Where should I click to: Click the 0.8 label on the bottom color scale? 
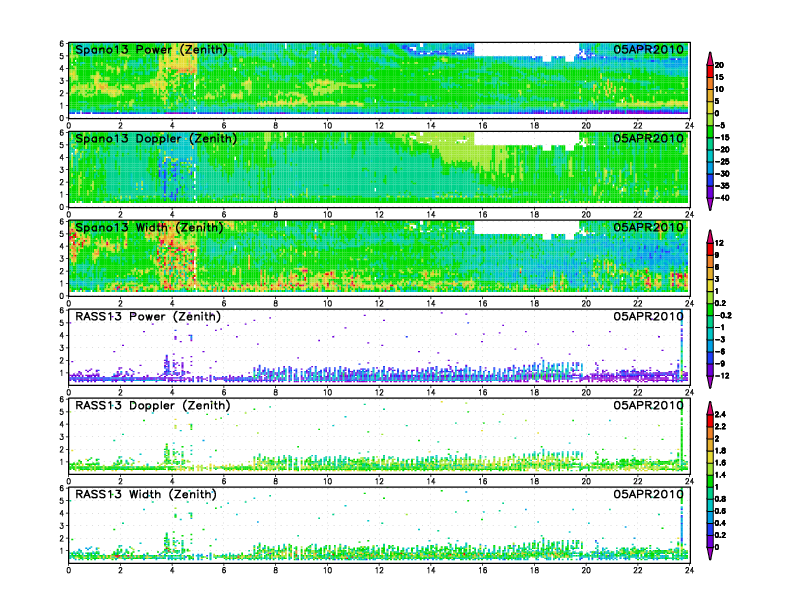point(720,499)
